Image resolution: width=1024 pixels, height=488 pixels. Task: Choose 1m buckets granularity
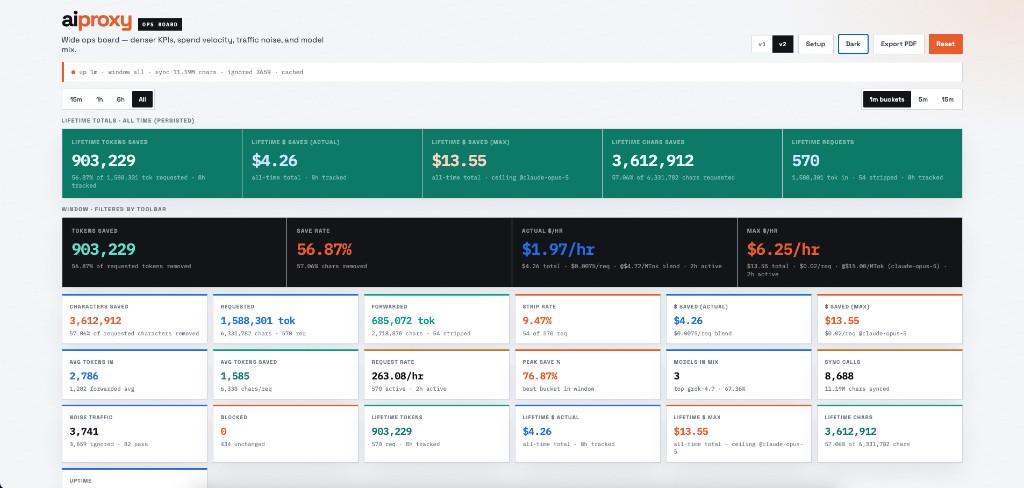887,99
